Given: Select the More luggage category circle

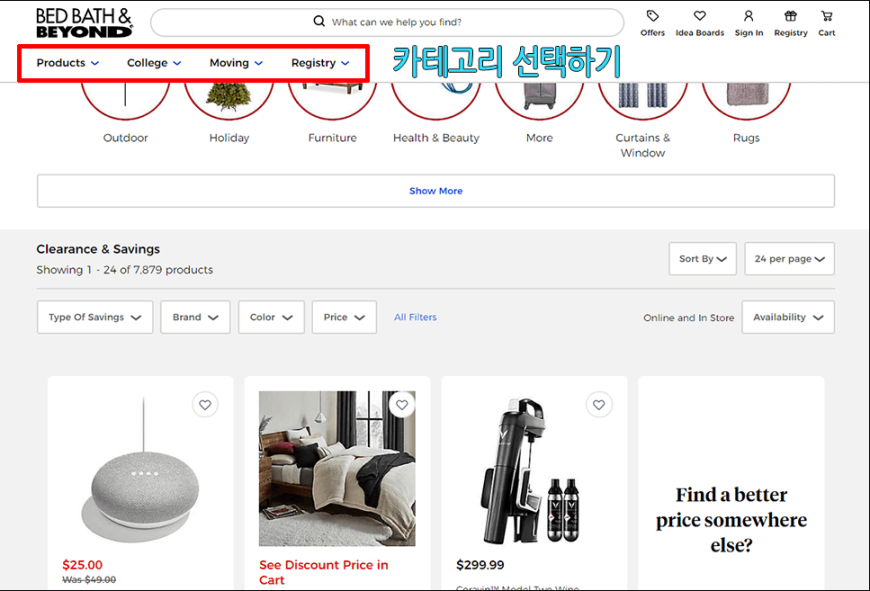Looking at the screenshot, I should [539, 100].
